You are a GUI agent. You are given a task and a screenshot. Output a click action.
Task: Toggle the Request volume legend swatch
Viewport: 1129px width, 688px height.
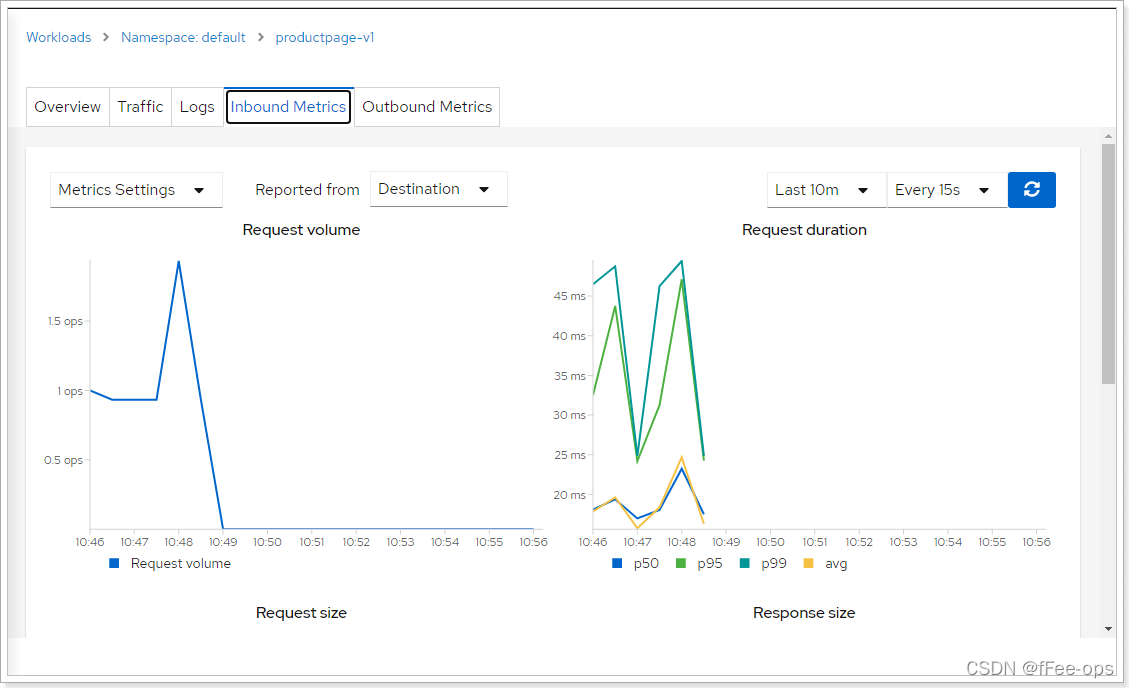pos(114,563)
